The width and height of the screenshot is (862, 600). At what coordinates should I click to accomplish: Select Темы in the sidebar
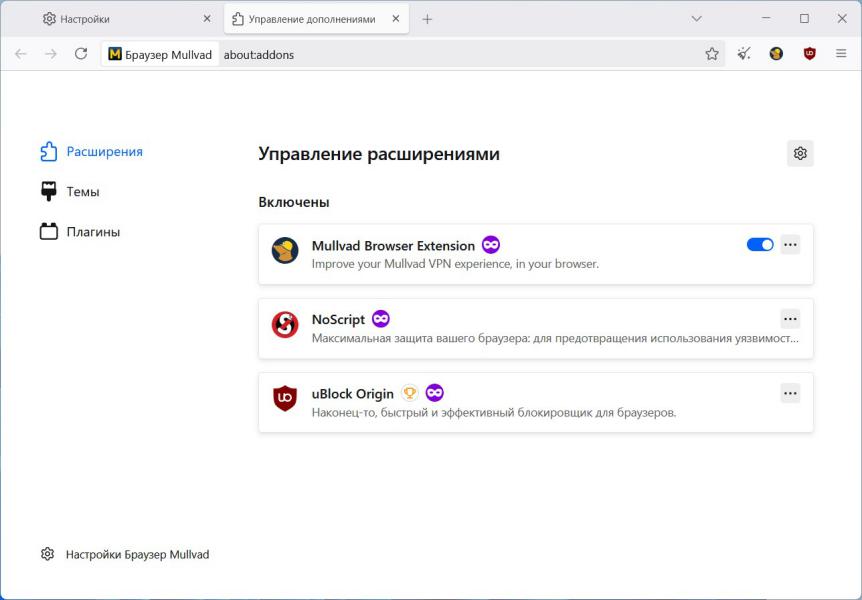82,192
